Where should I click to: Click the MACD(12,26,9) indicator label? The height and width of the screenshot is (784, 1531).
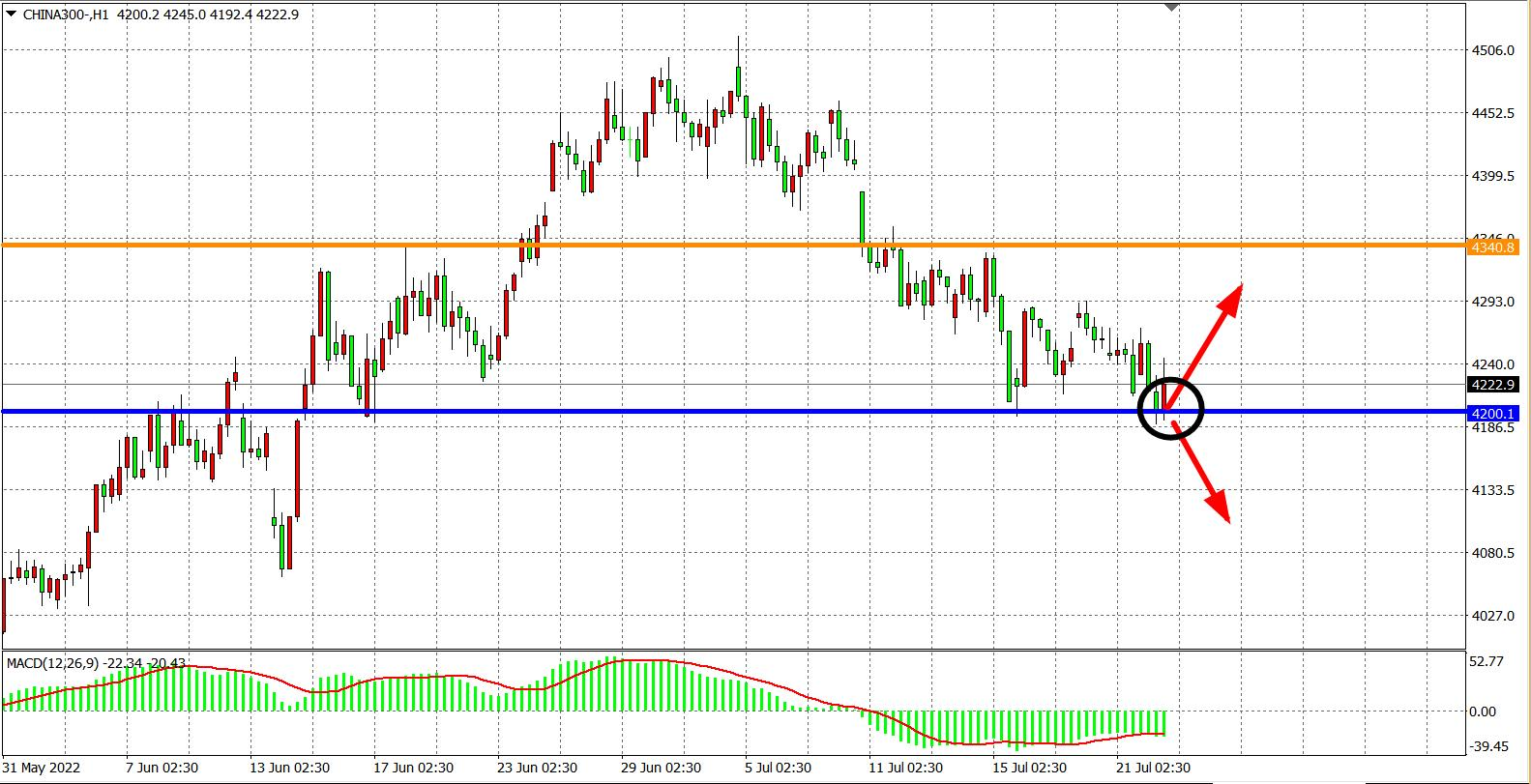coord(54,663)
